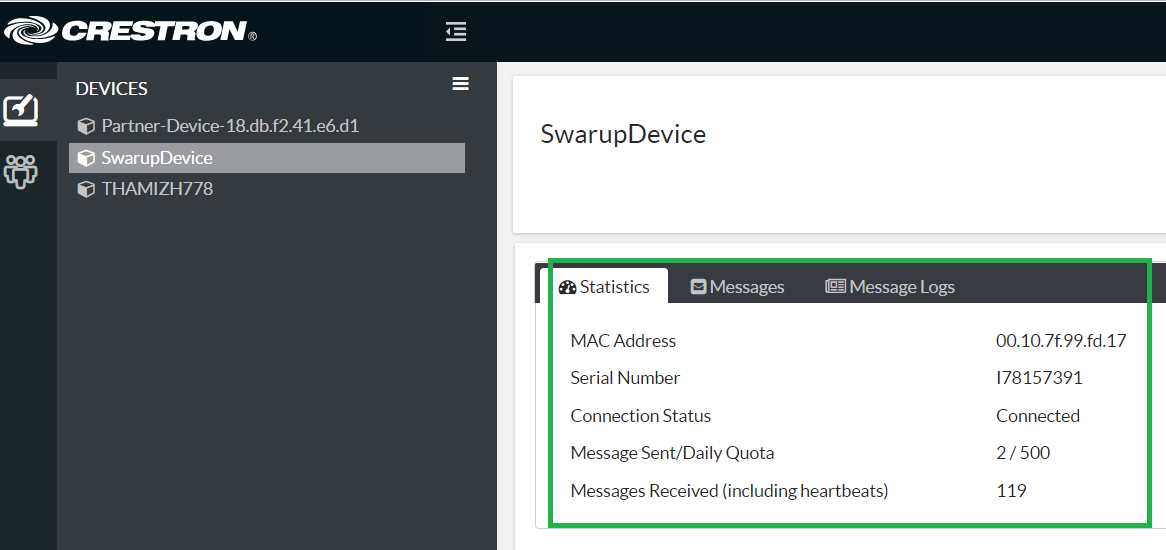The width and height of the screenshot is (1166, 550).
Task: Switch to the Message Logs tab
Action: point(890,287)
